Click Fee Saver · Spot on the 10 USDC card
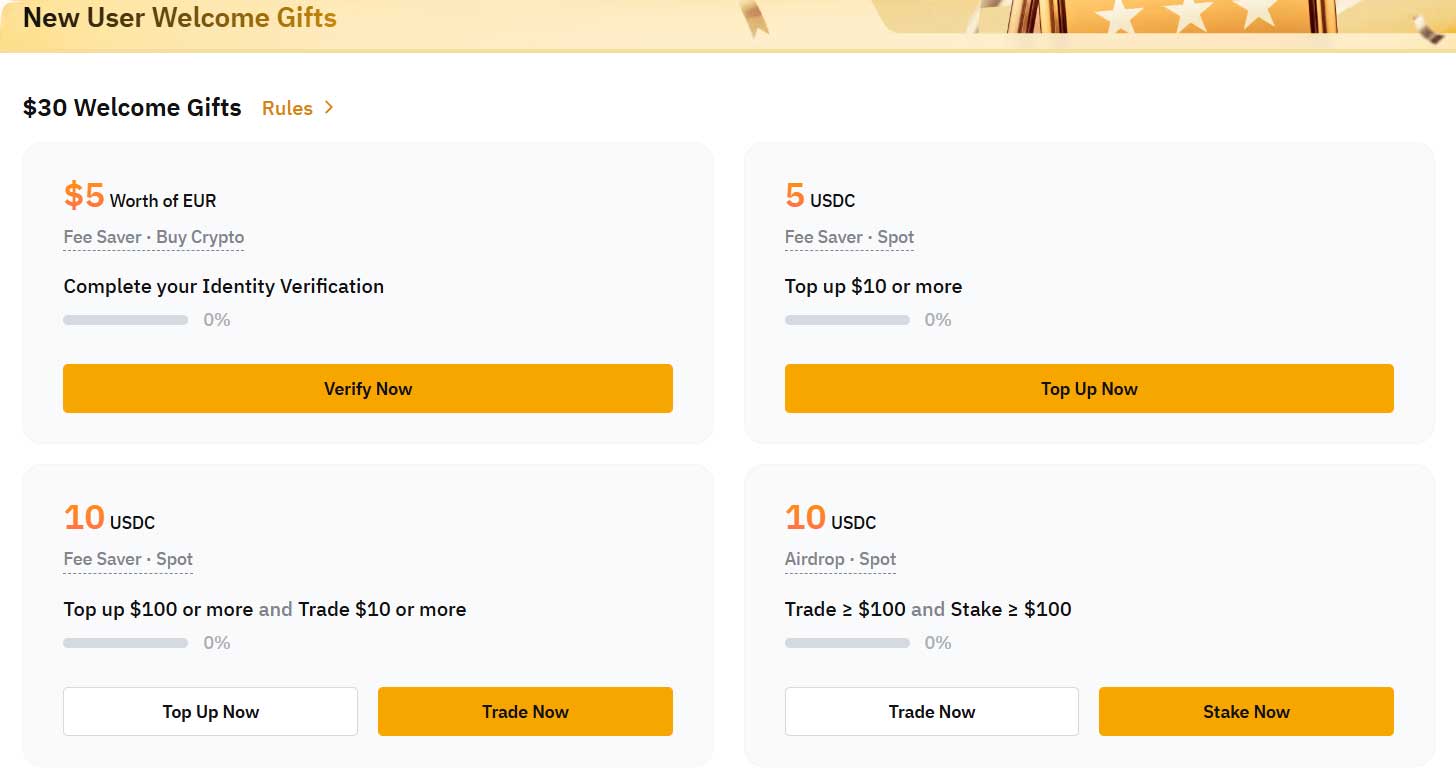The image size is (1456, 775). pyautogui.click(x=128, y=559)
